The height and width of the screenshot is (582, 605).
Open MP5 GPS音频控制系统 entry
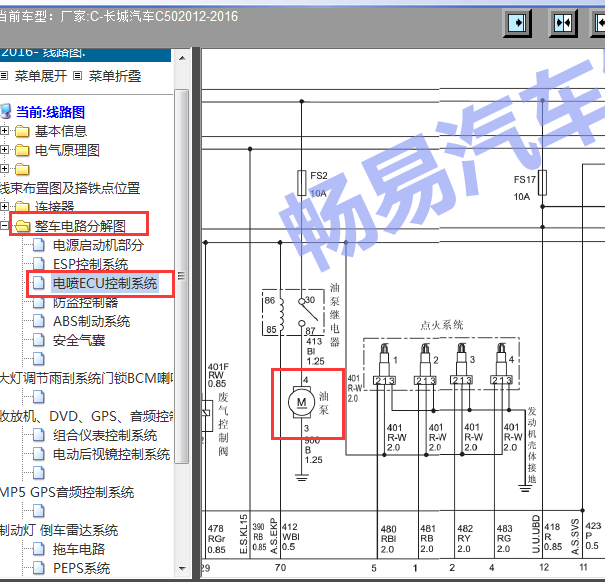67,492
